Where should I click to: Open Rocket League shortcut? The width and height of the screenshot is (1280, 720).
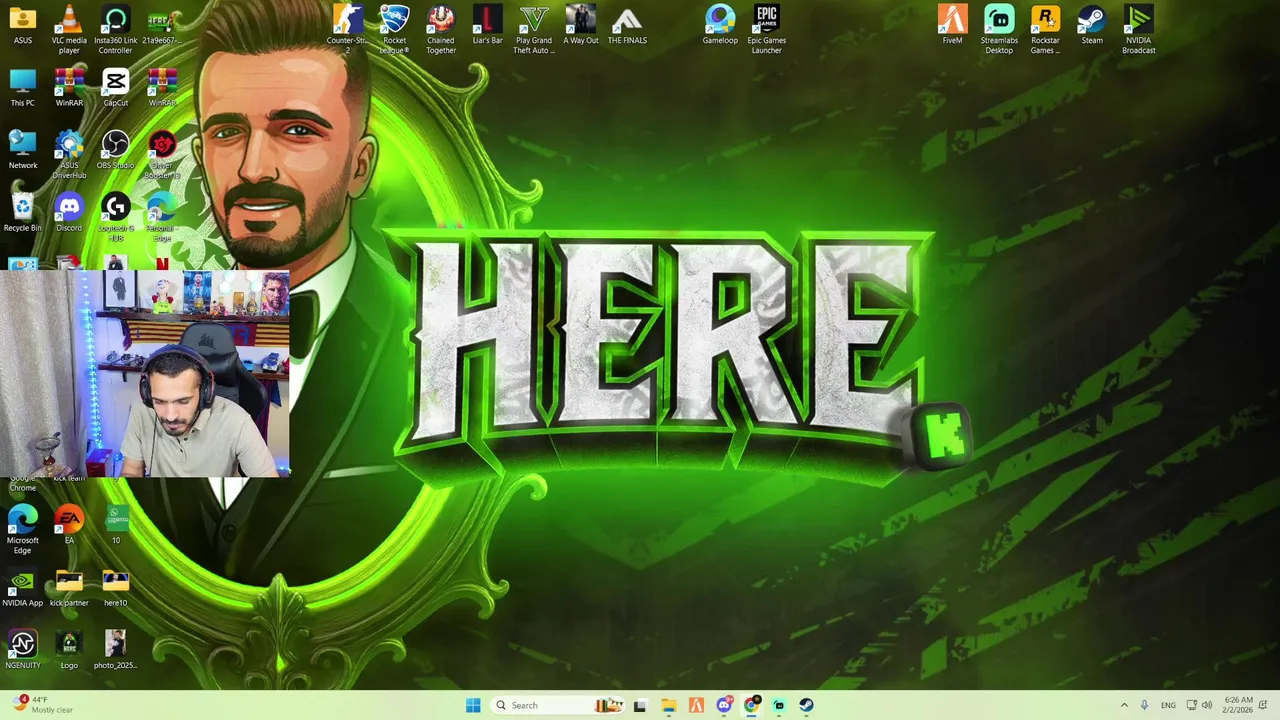394,29
